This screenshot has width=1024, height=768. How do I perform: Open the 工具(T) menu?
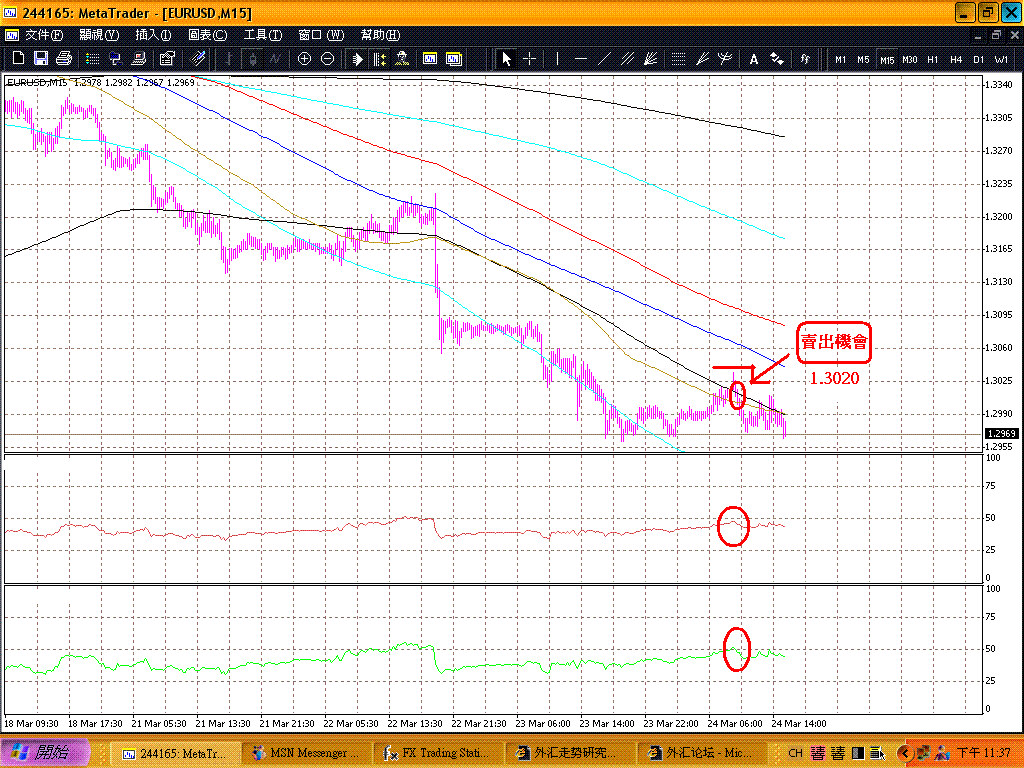[263, 35]
